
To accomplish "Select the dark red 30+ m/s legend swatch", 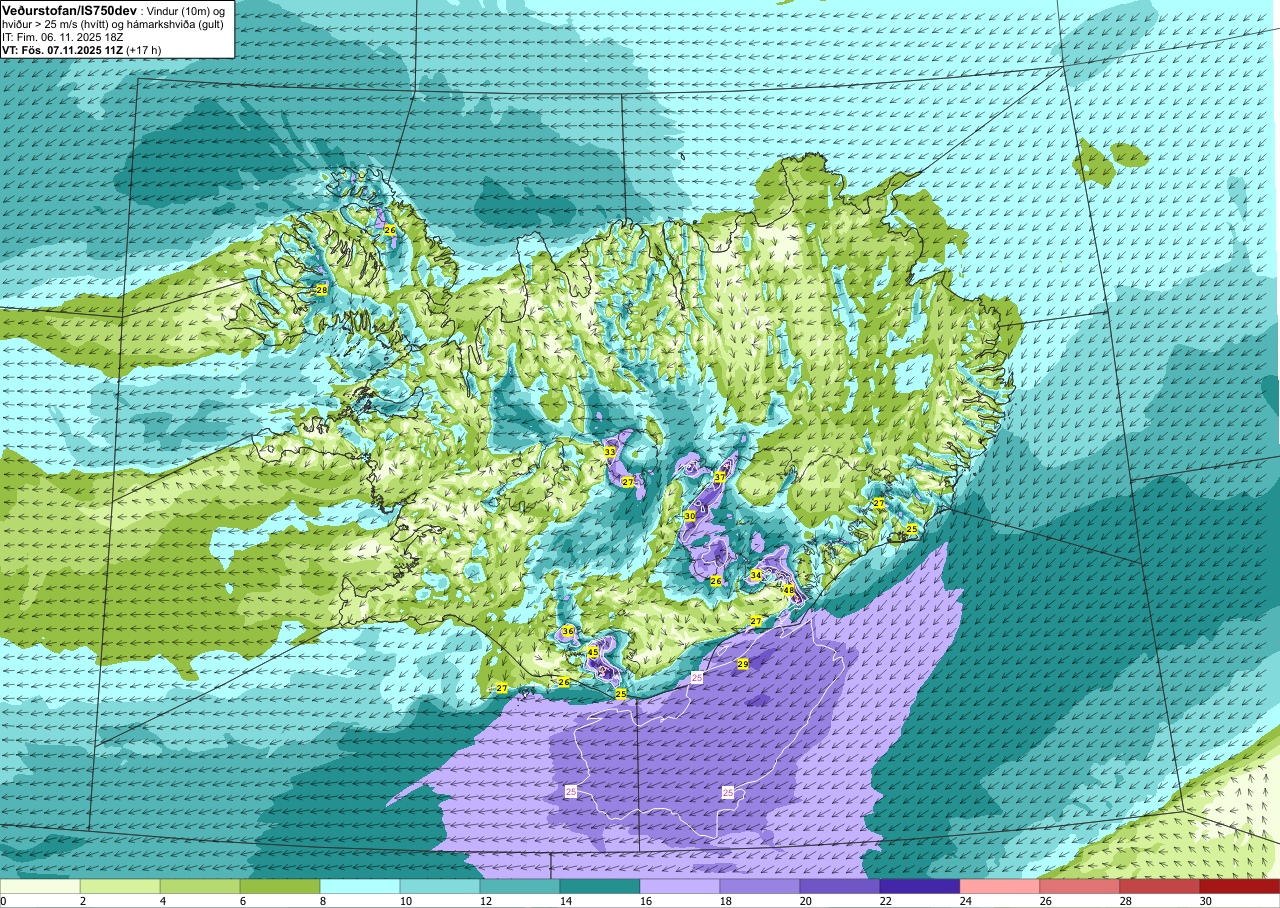I will [x=1240, y=886].
